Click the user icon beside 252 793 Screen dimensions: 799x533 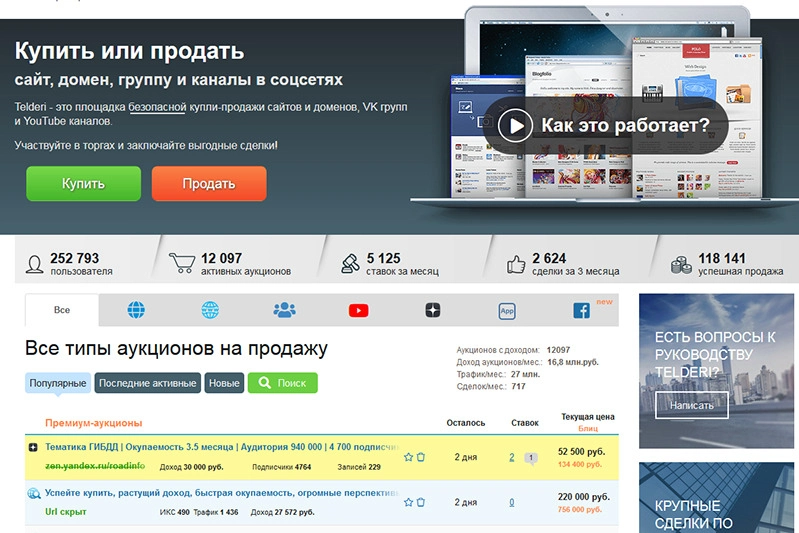[x=35, y=264]
